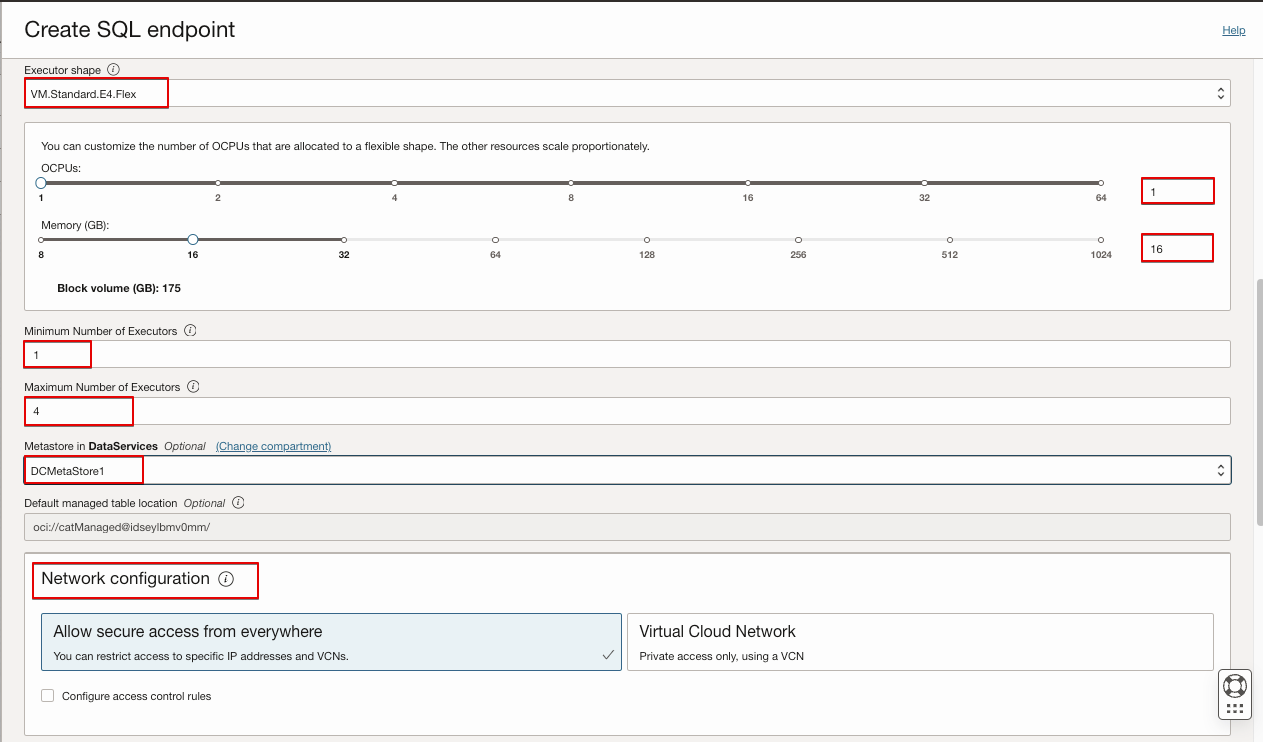
Task: Set Memory slider to the 64 mark
Action: click(x=495, y=240)
